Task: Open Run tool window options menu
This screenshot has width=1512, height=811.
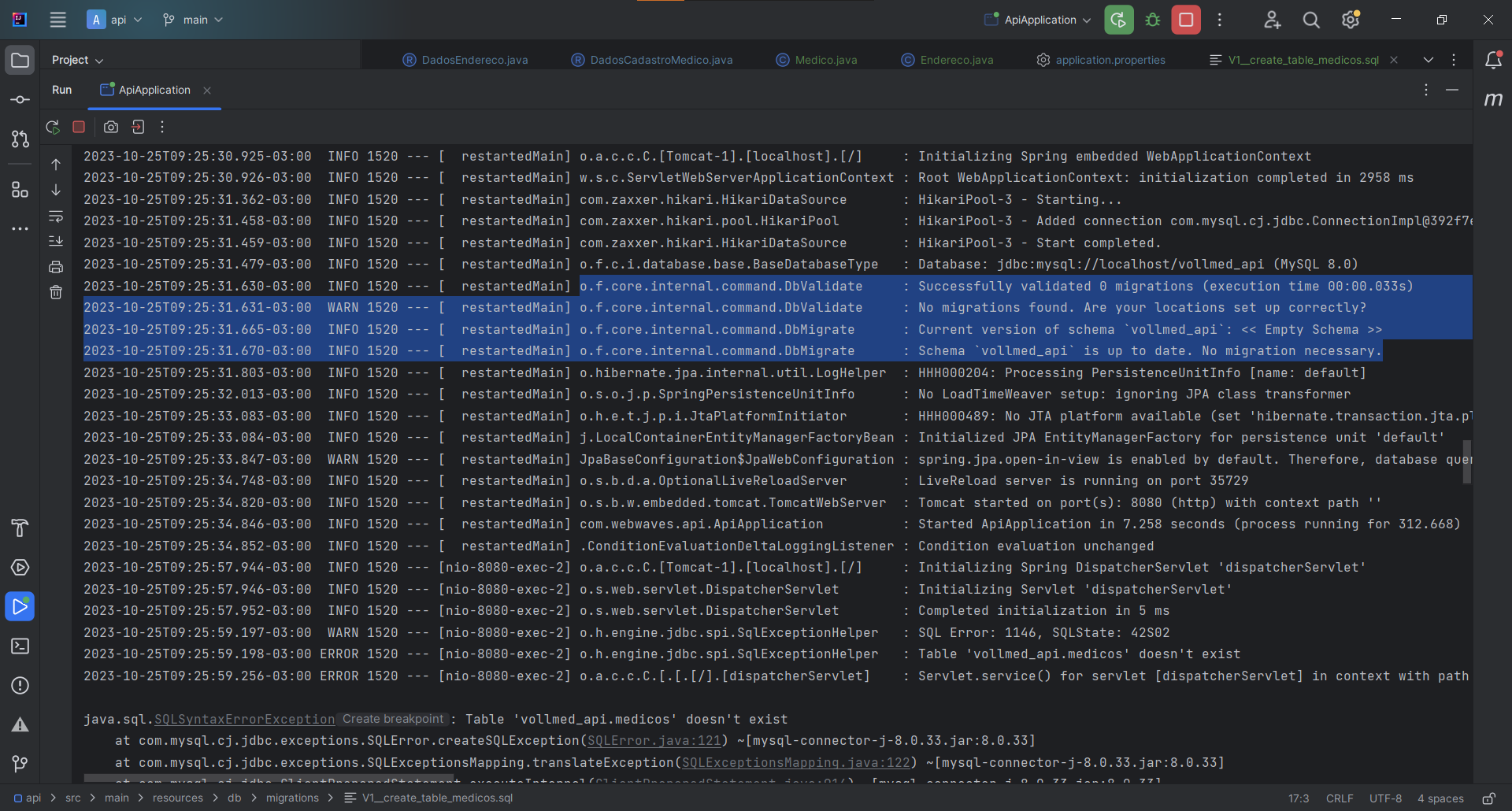Action: tap(1426, 91)
